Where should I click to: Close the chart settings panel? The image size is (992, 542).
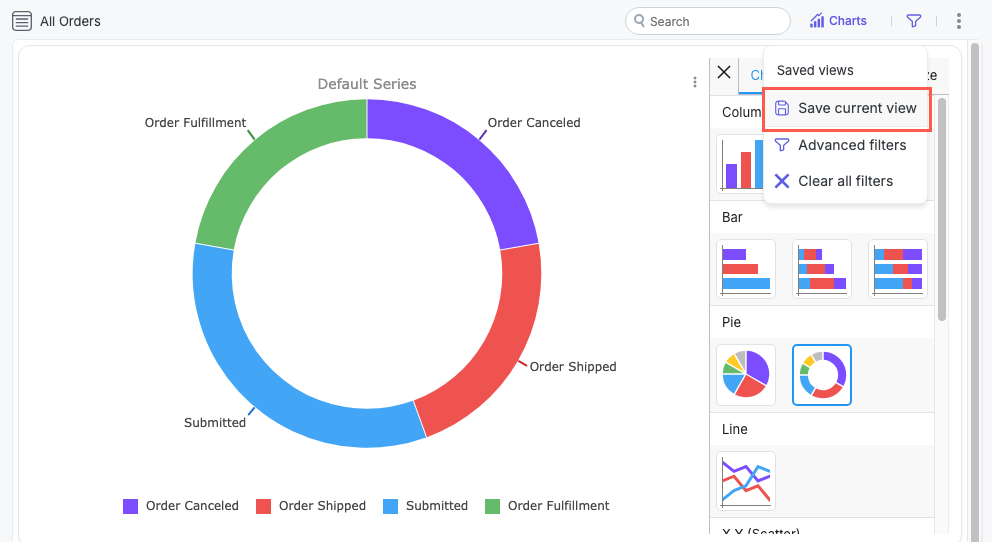[724, 73]
